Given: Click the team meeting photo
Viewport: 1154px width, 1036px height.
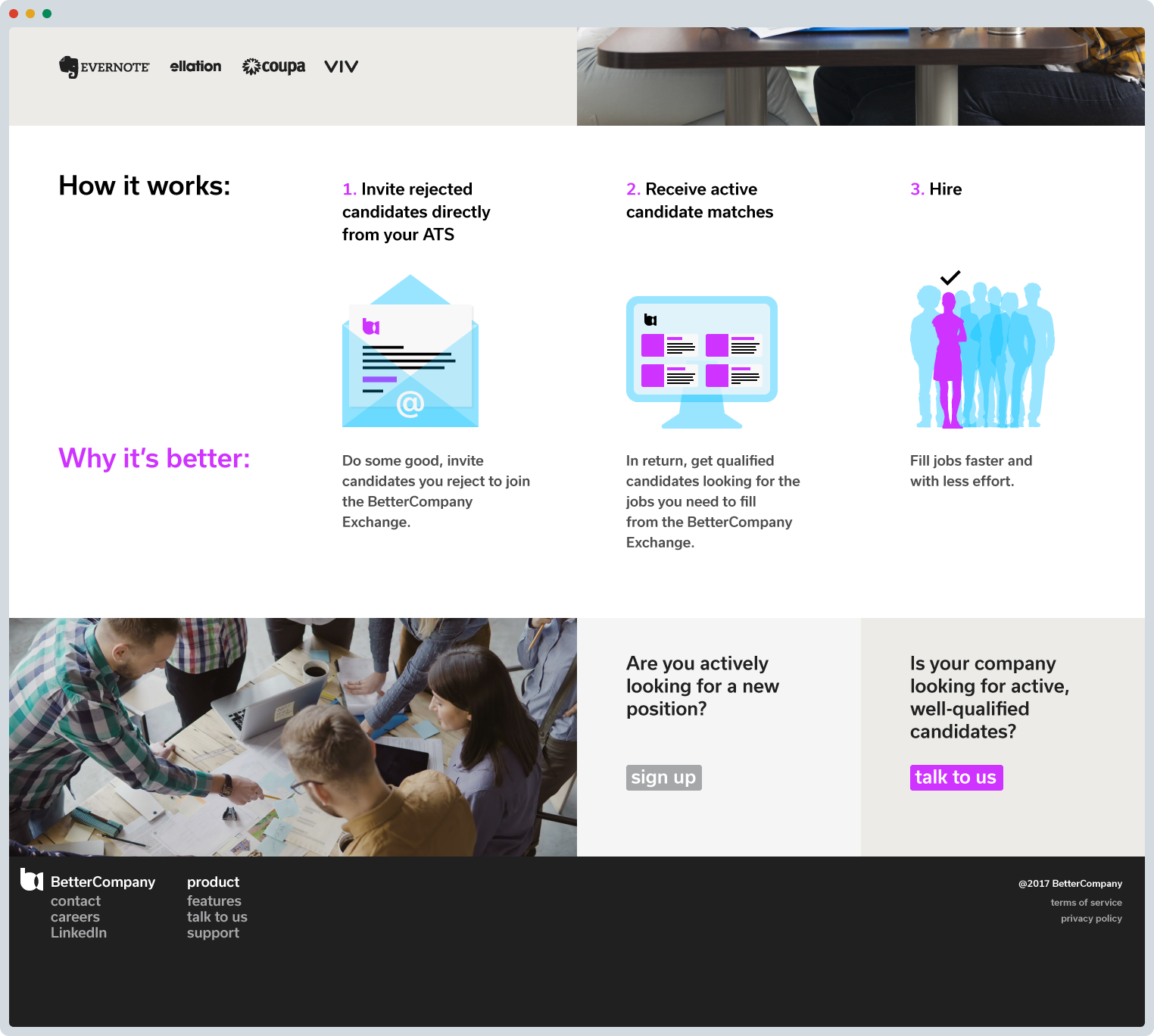Looking at the screenshot, I should click(x=293, y=737).
